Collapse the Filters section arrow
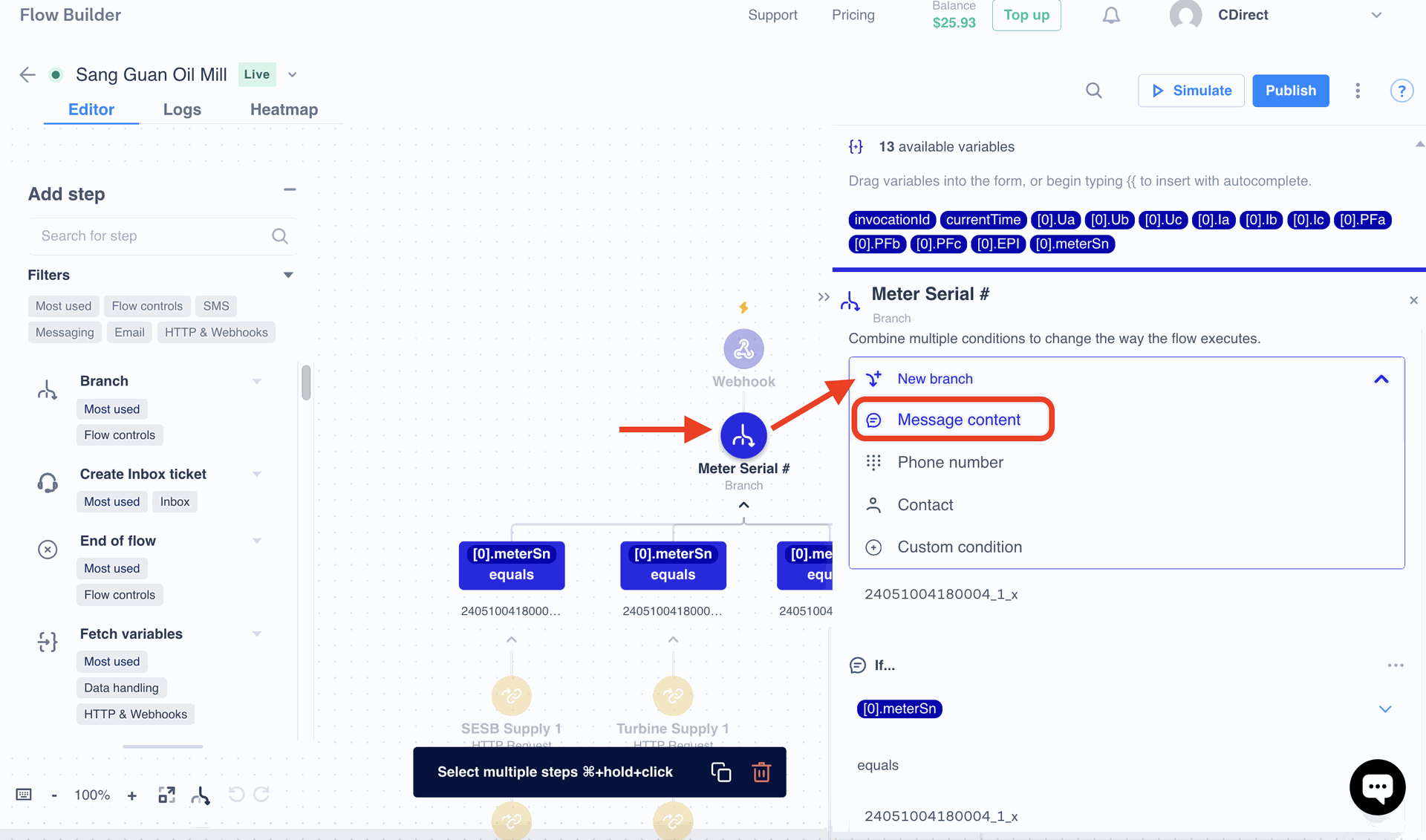This screenshot has height=840, width=1426. coord(288,275)
